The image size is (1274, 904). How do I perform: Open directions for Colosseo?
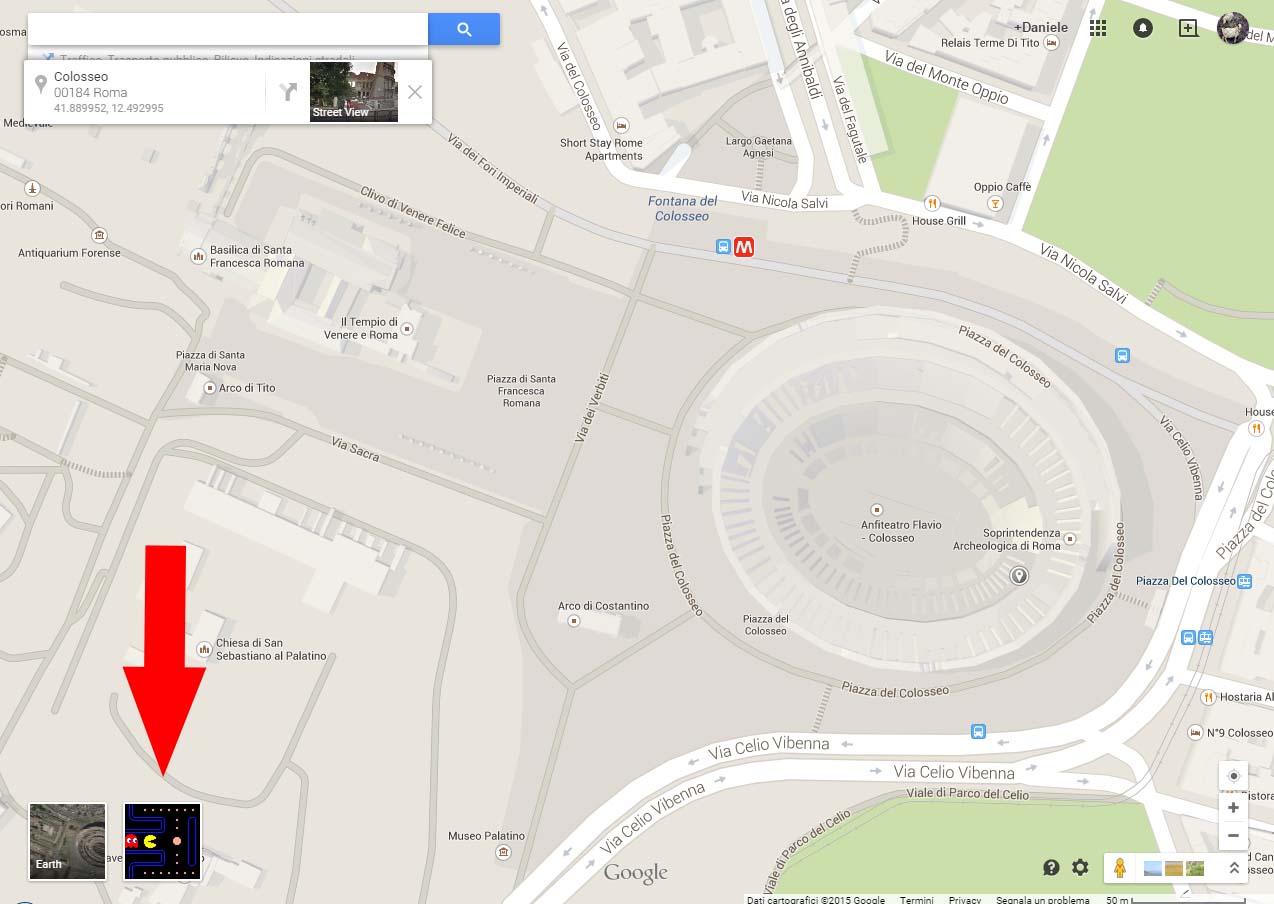pyautogui.click(x=288, y=92)
